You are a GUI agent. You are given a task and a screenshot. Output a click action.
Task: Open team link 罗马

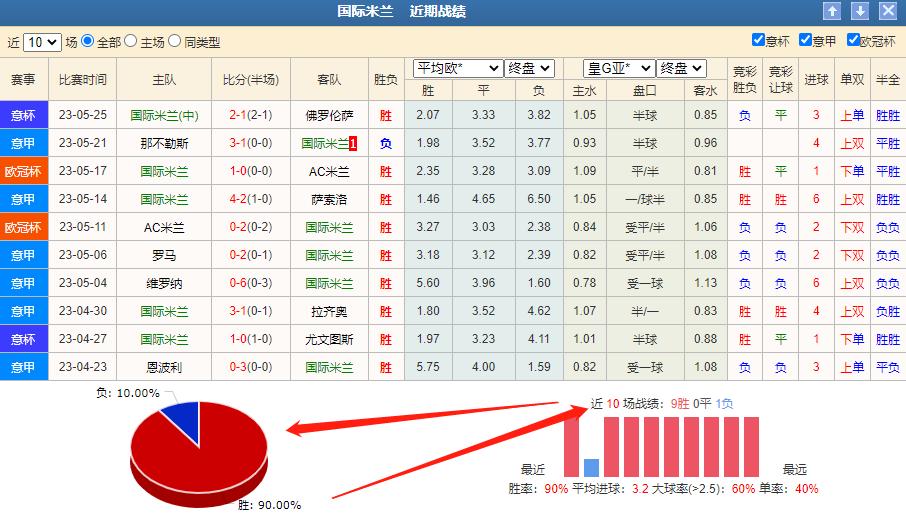pos(164,255)
